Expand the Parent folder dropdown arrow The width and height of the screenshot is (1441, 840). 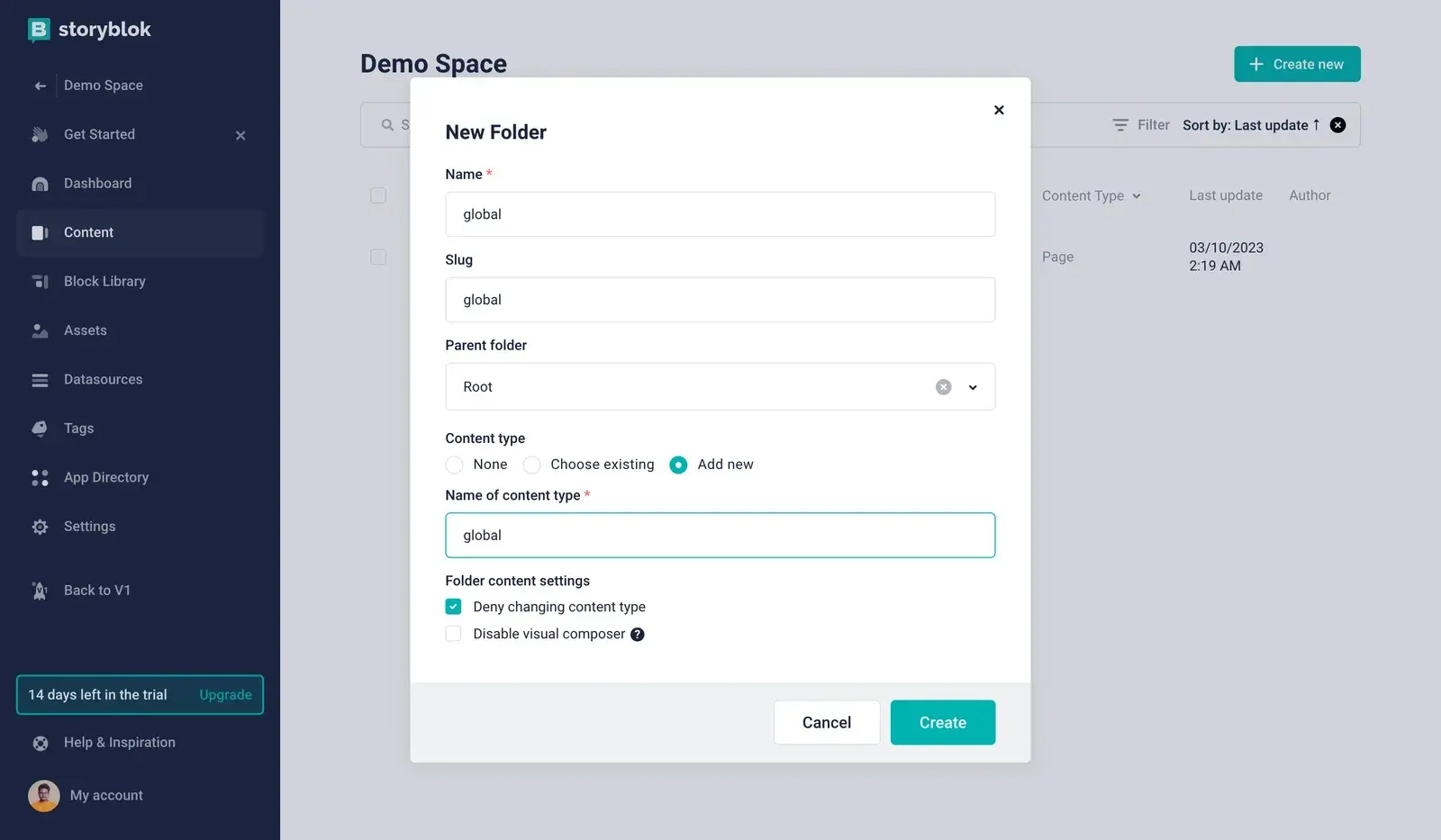(973, 387)
